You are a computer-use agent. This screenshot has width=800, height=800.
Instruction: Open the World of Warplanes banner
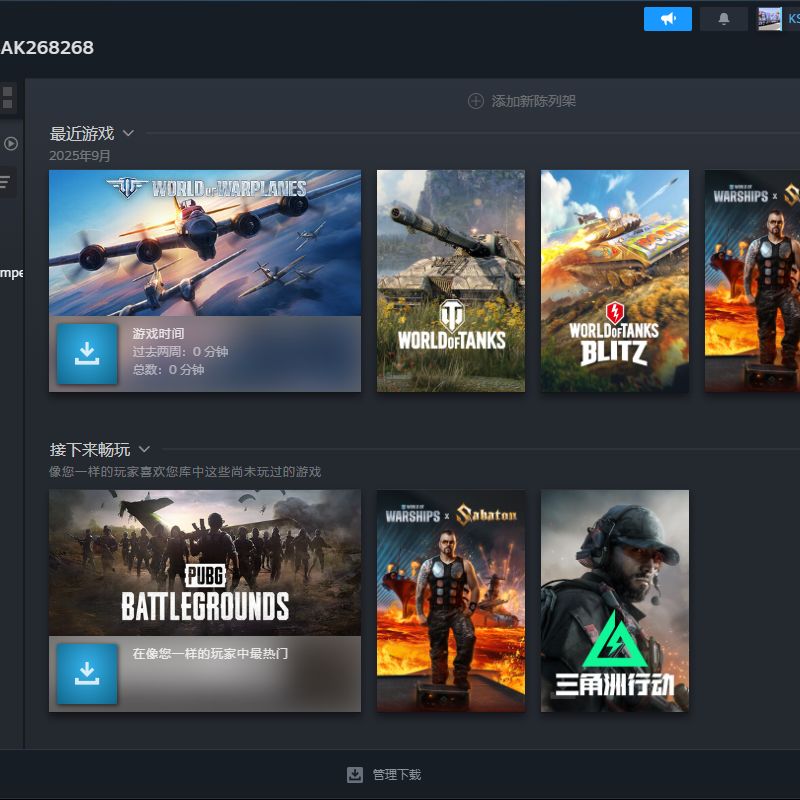[204, 243]
